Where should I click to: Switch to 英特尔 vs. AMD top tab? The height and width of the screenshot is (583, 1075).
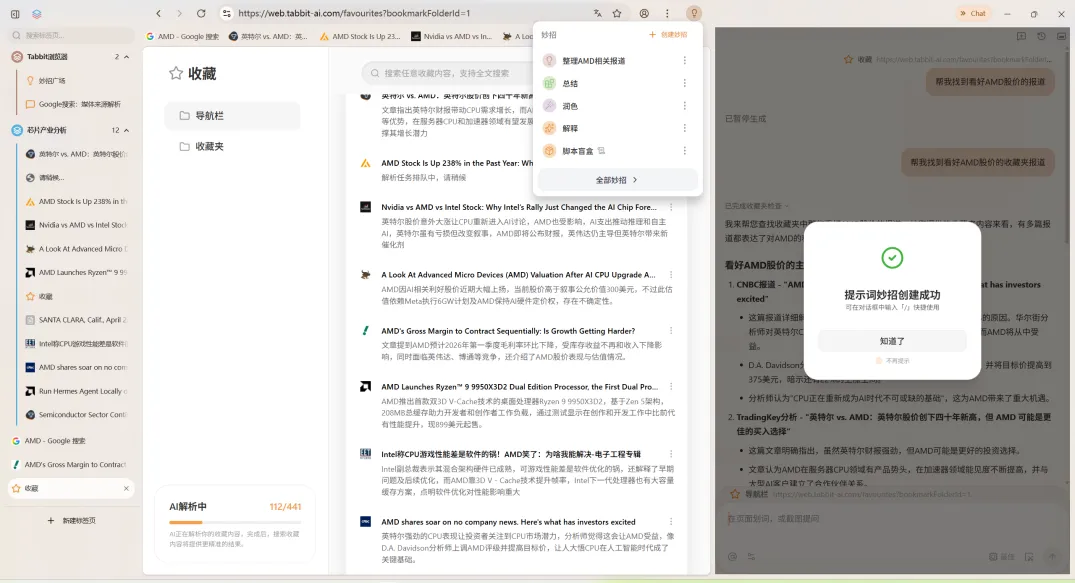269,36
